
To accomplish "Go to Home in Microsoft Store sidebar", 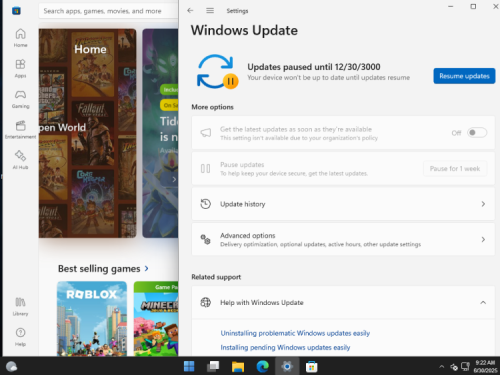I will (x=20, y=38).
